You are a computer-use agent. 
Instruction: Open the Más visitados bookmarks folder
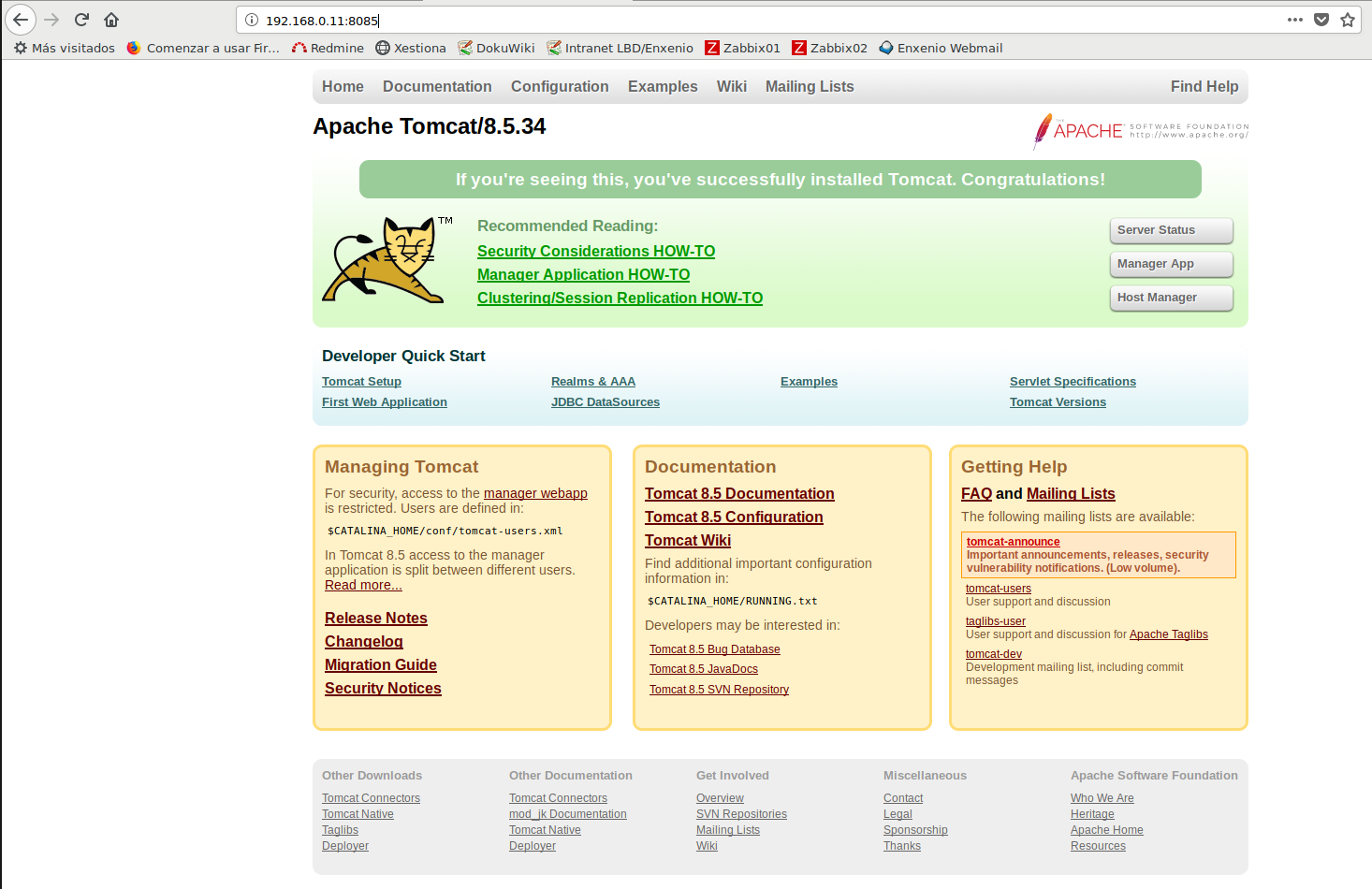pos(65,48)
